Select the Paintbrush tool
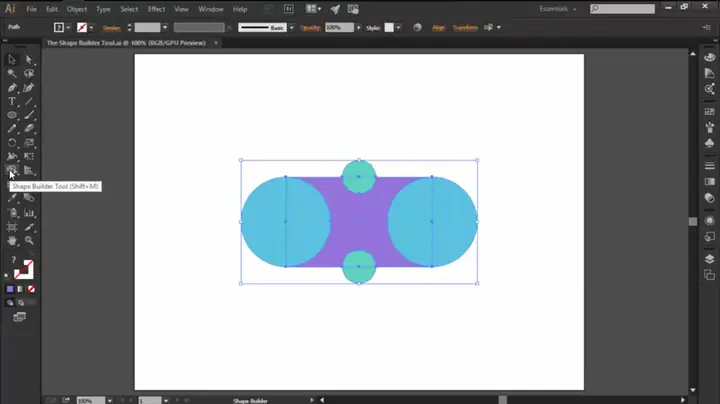This screenshot has width=720, height=404. pyautogui.click(x=29, y=115)
